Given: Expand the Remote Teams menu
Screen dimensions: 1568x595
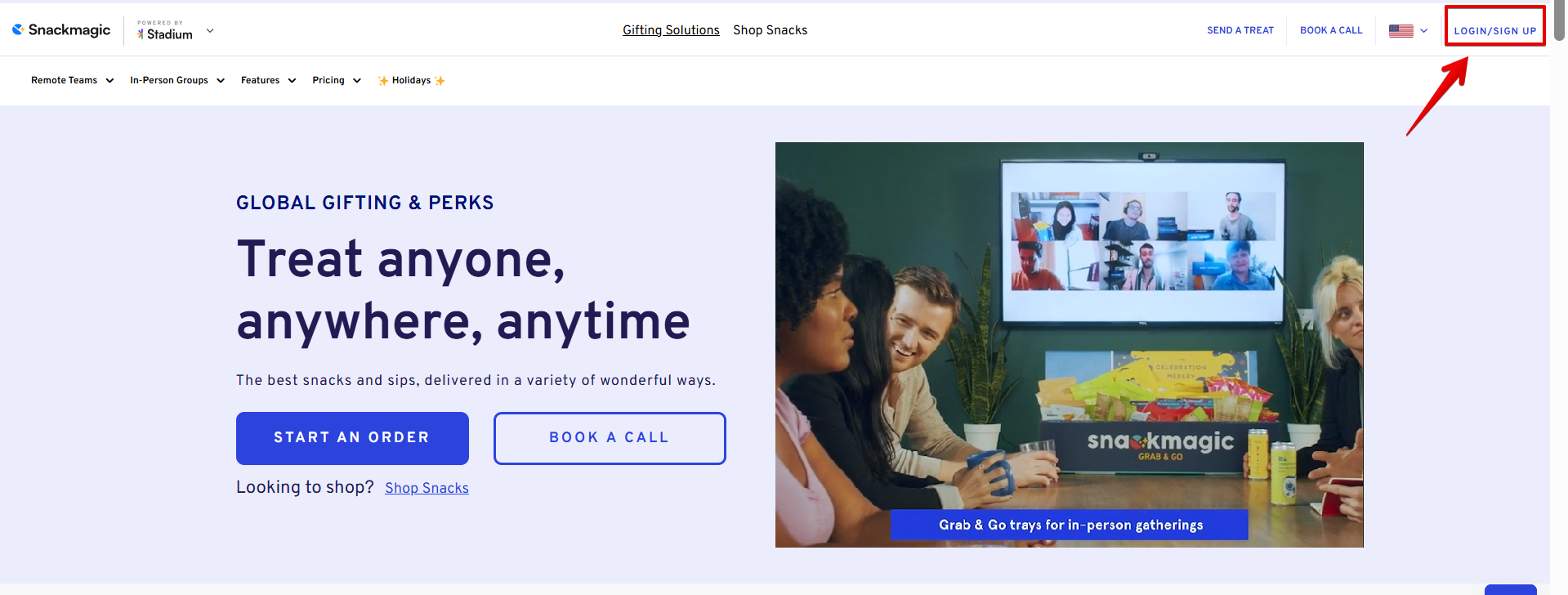Looking at the screenshot, I should tap(72, 80).
